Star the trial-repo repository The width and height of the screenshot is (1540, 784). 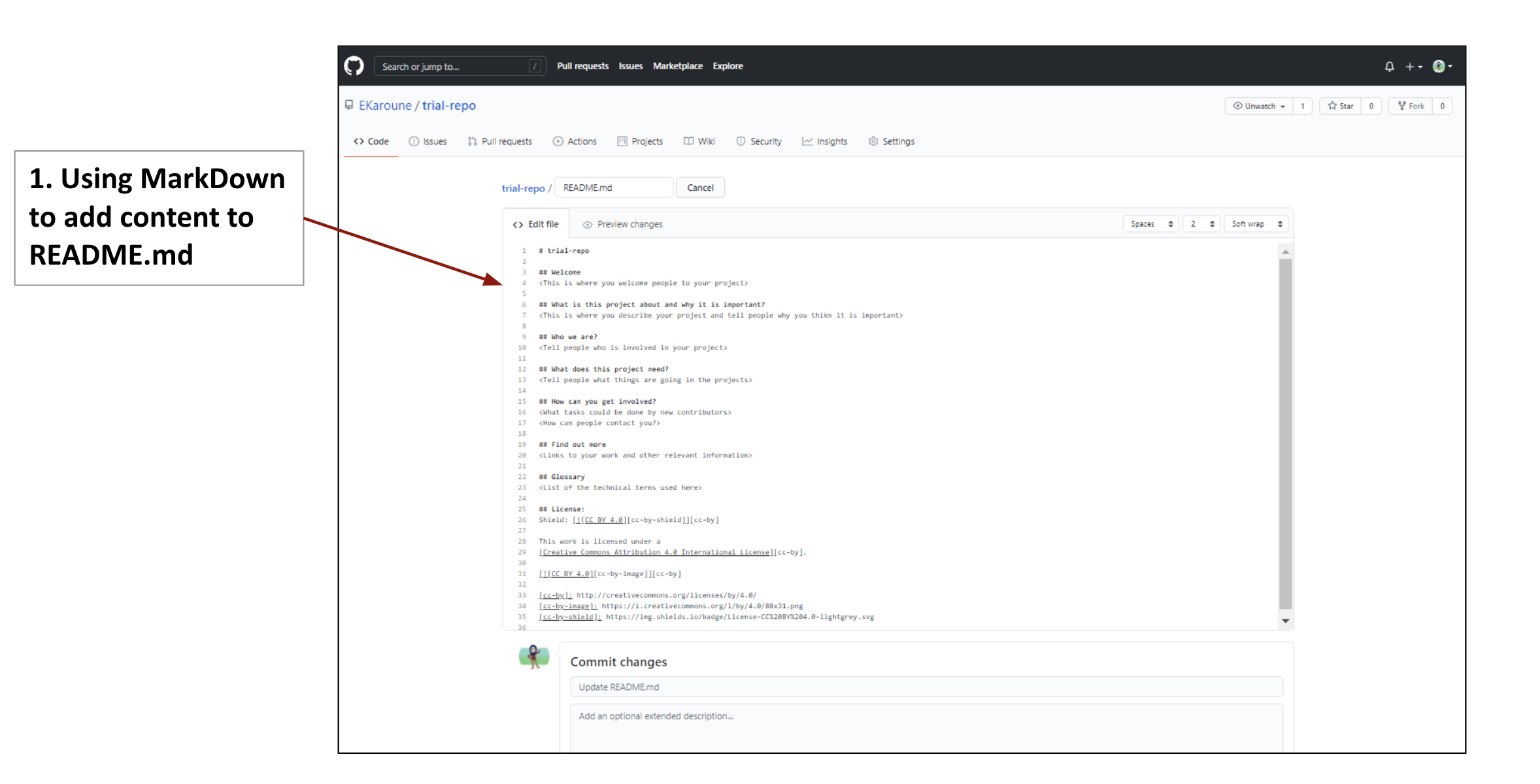pos(1341,106)
